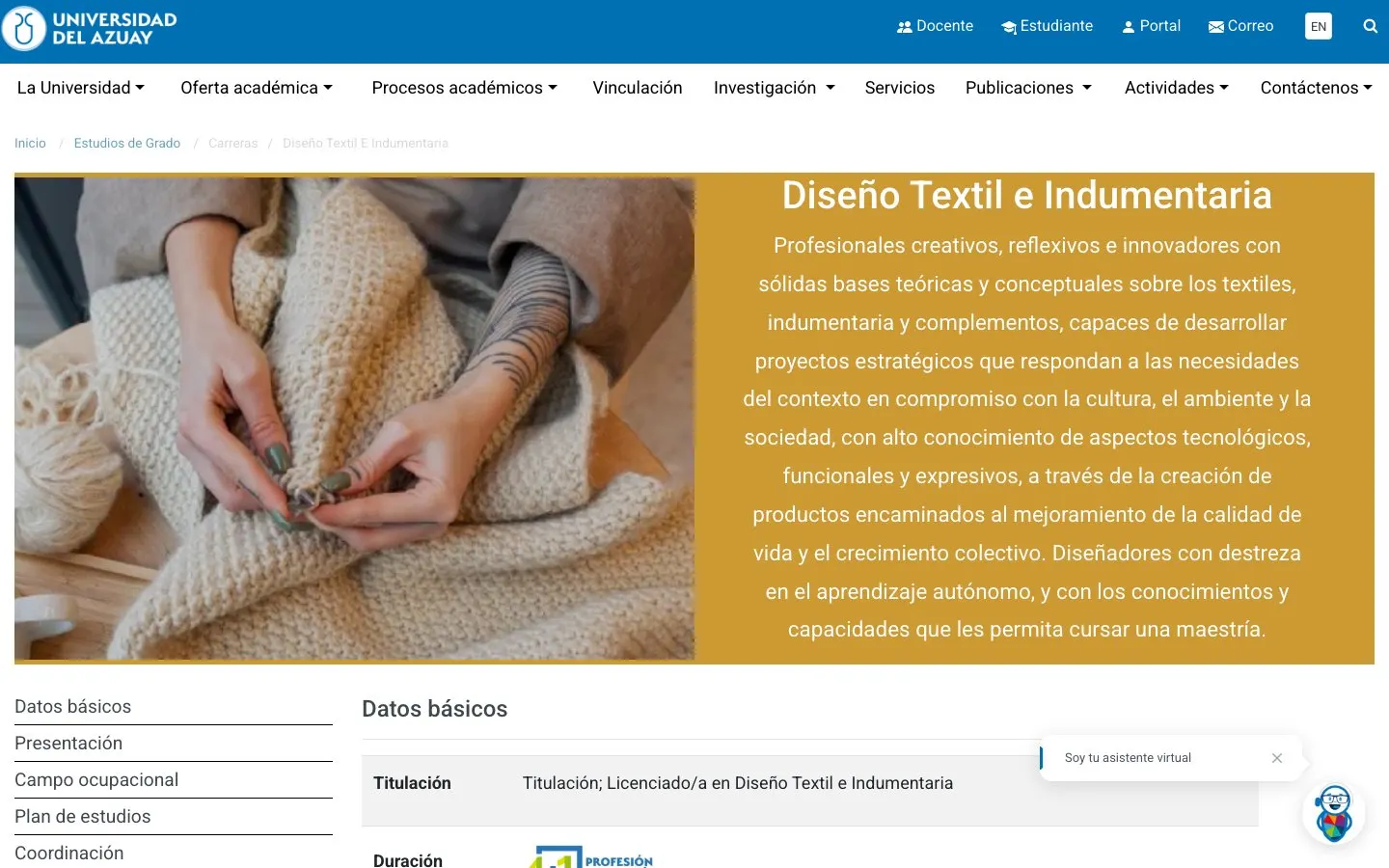Click the Diseño Textil e Indumentaria heading
This screenshot has height=868, width=1389.
[x=1027, y=196]
